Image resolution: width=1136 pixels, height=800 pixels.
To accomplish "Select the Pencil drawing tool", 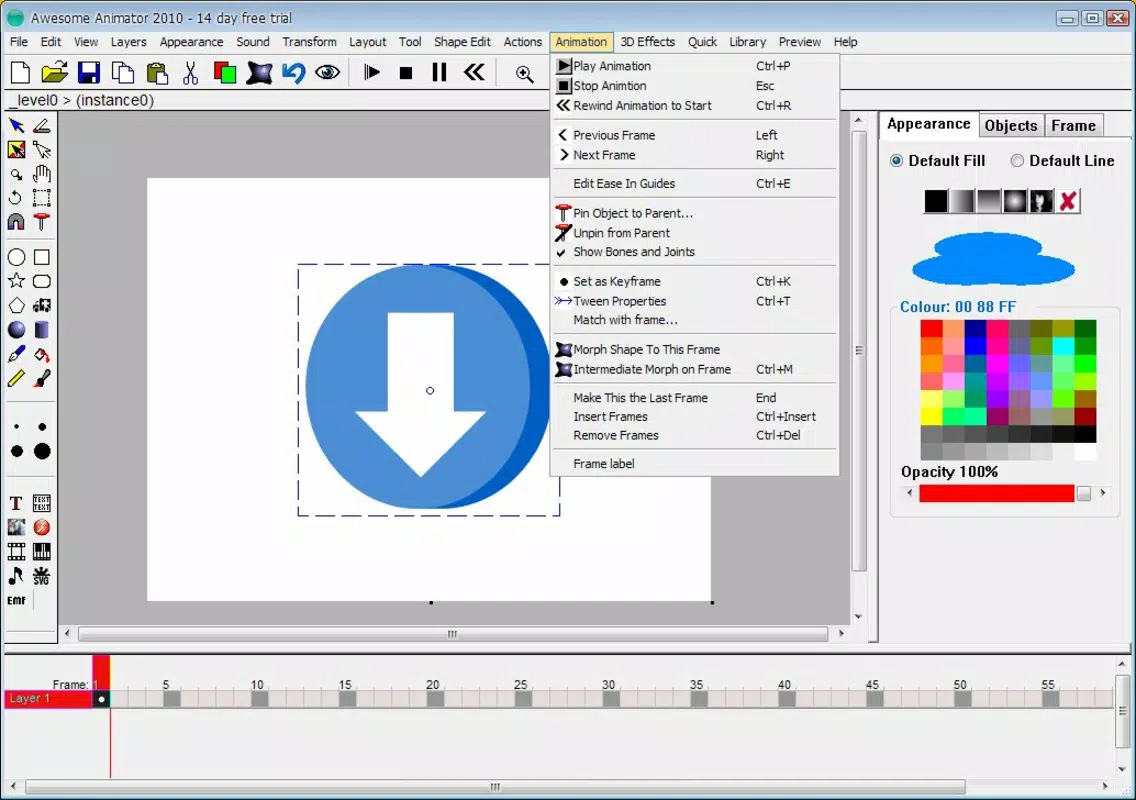I will click(16, 378).
